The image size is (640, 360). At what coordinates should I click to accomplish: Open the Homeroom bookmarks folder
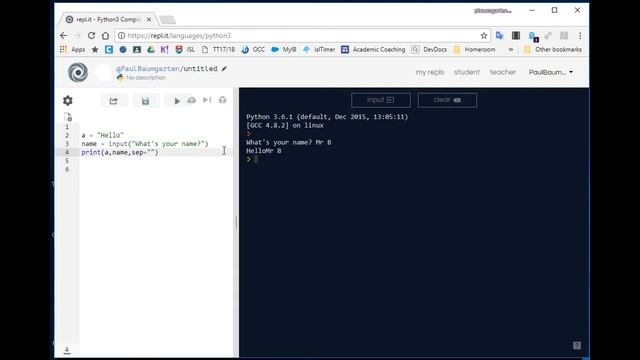(x=474, y=49)
